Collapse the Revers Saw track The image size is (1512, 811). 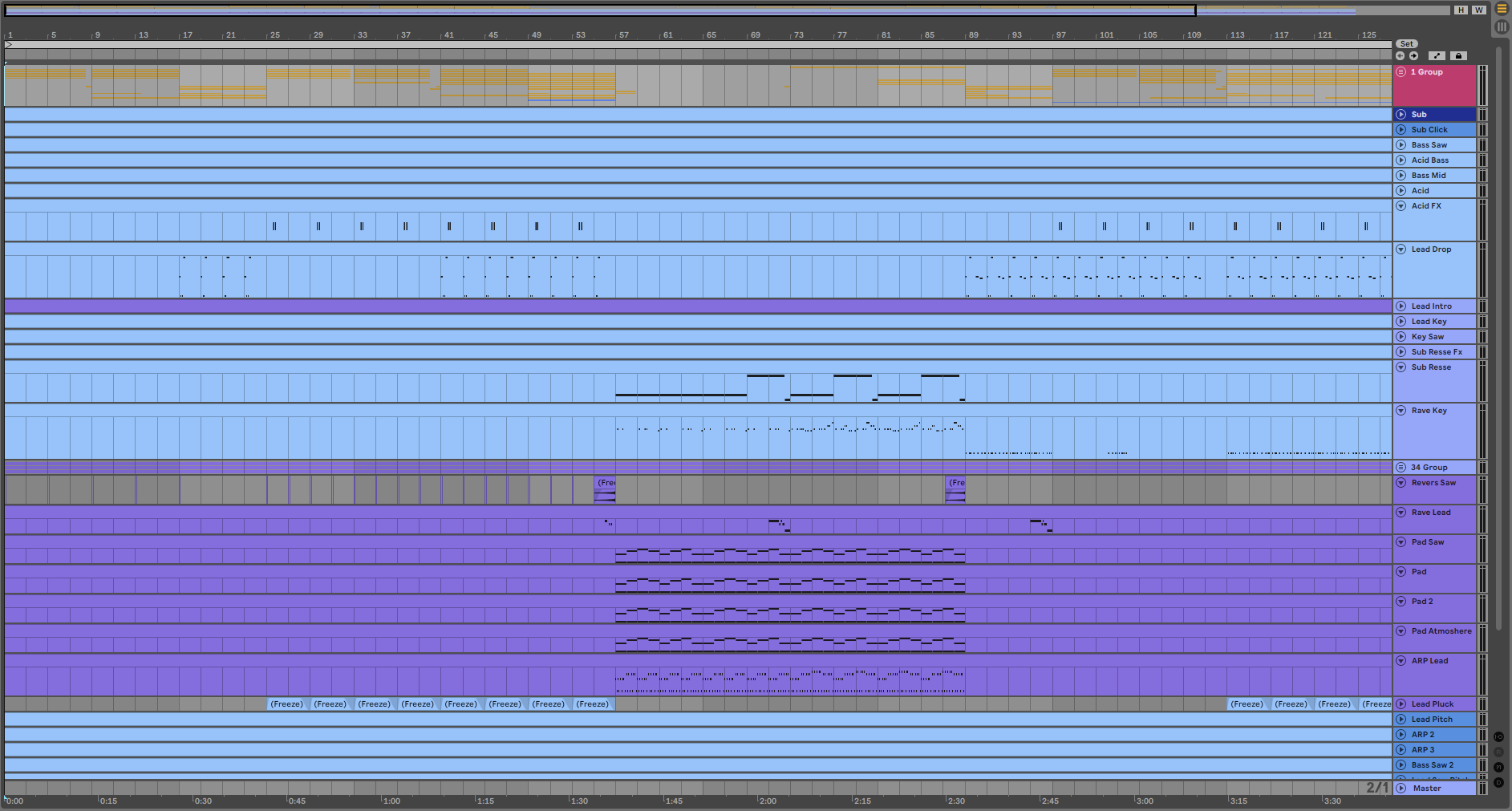tap(1401, 483)
